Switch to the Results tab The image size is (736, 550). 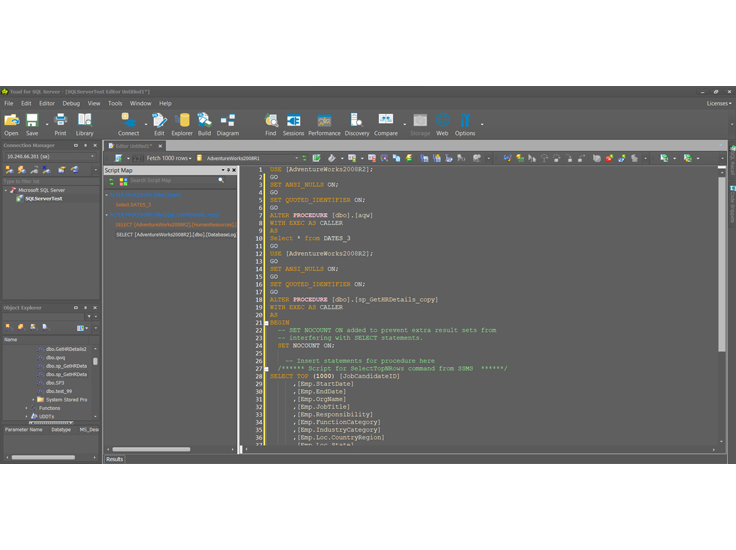(x=115, y=459)
